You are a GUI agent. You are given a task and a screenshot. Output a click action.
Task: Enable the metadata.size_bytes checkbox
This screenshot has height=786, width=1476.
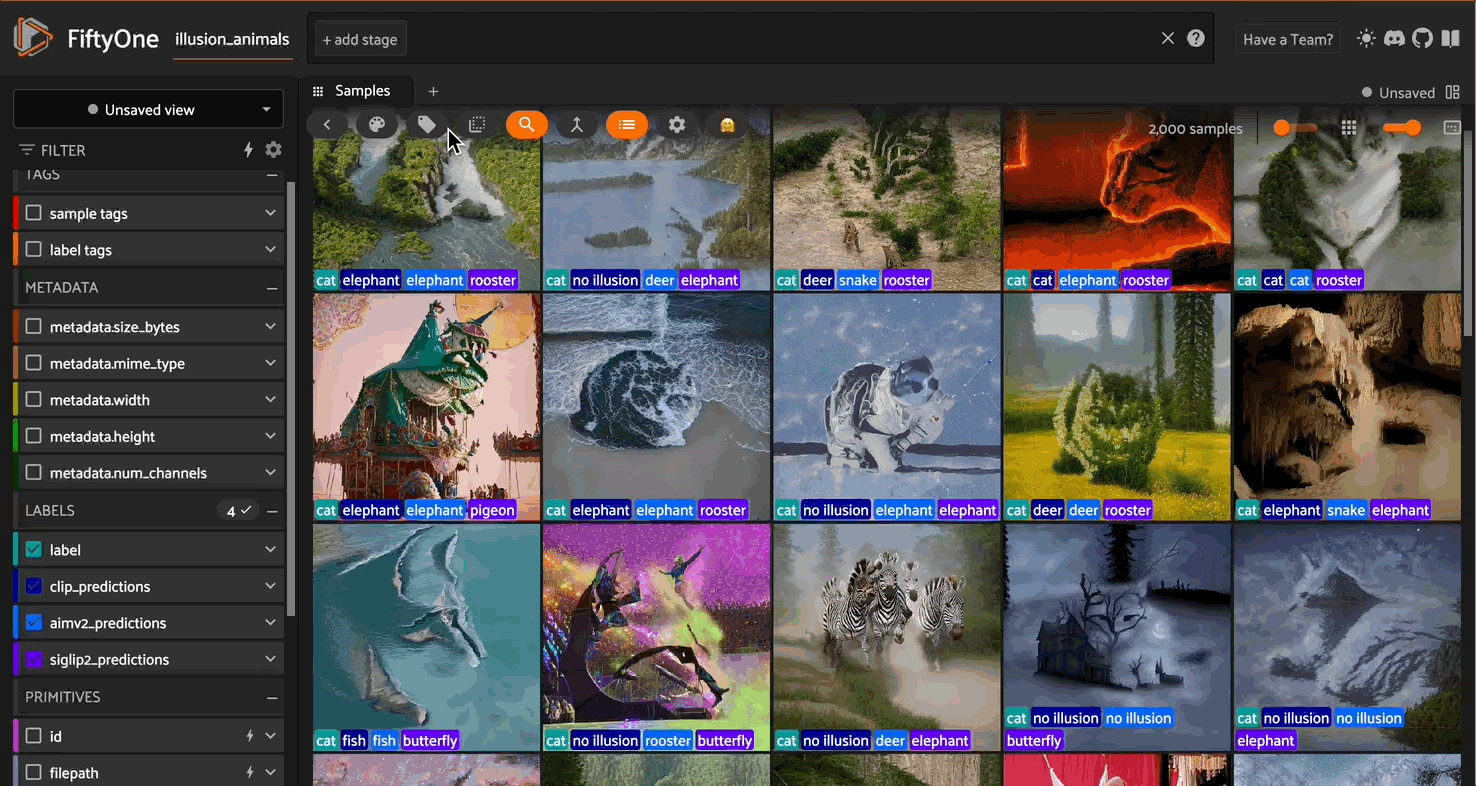click(x=34, y=327)
